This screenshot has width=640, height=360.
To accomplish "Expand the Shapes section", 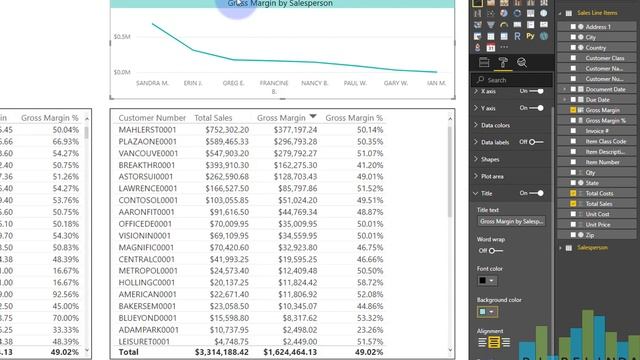I will click(476, 159).
